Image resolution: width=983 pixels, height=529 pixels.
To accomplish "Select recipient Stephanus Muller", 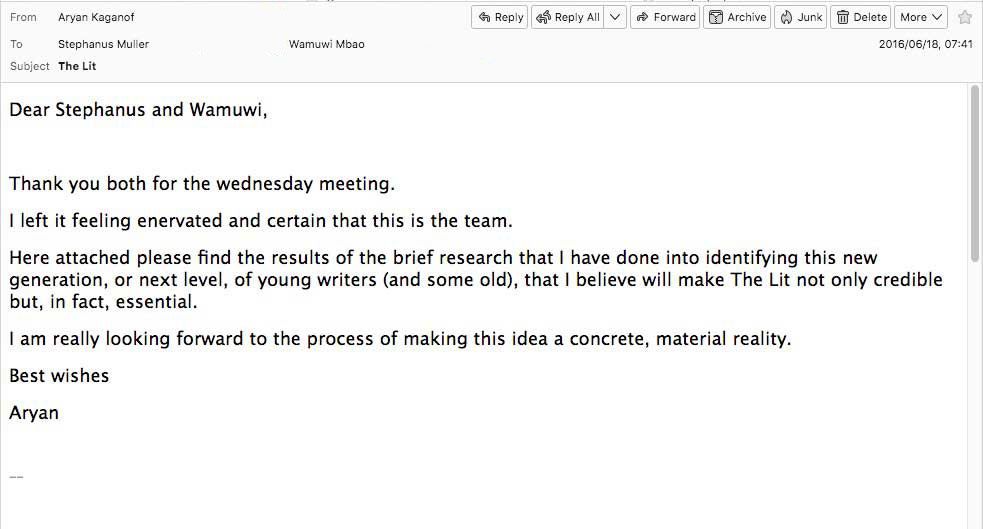I will (x=104, y=44).
